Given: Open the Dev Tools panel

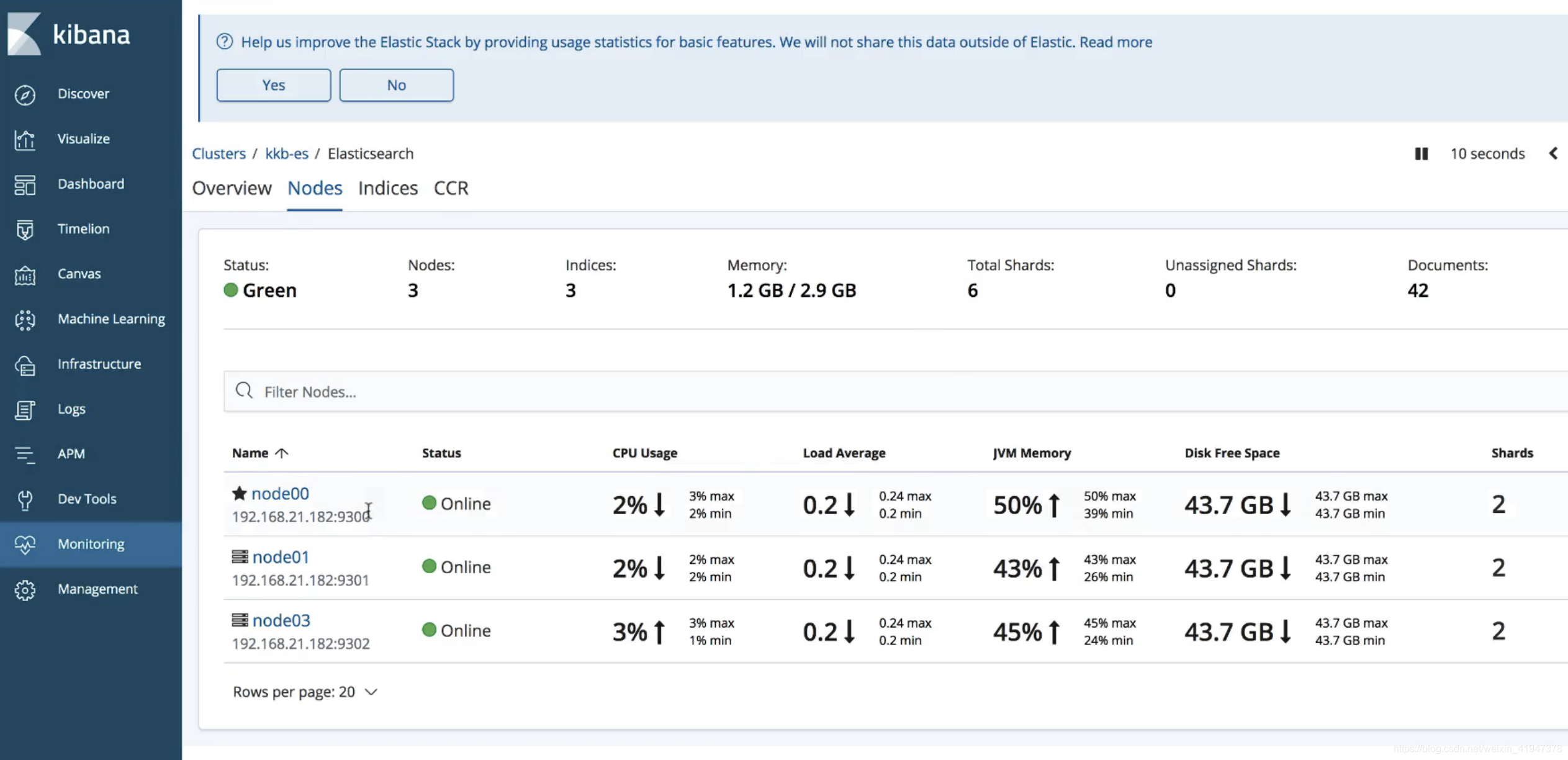Looking at the screenshot, I should pyautogui.click(x=86, y=498).
